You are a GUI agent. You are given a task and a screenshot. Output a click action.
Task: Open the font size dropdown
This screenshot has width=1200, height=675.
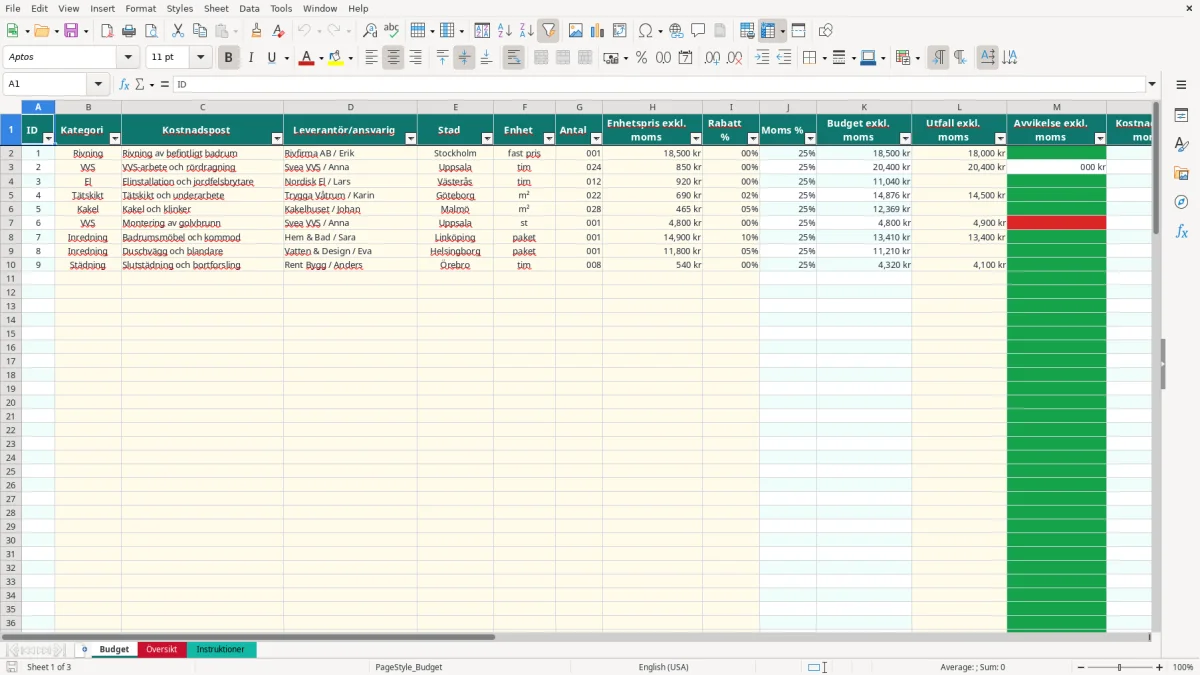[x=200, y=58]
